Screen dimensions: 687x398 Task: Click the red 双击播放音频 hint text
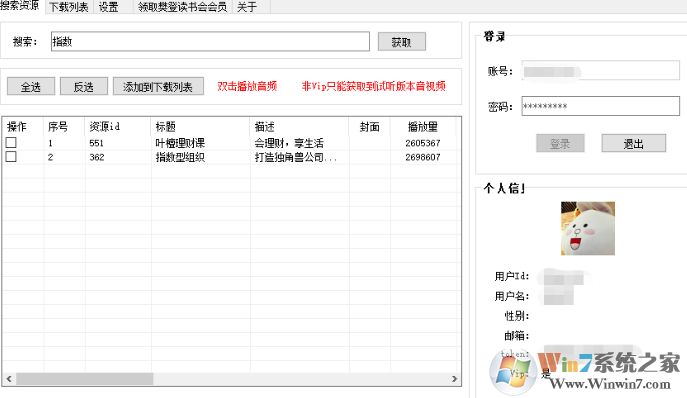click(x=247, y=86)
